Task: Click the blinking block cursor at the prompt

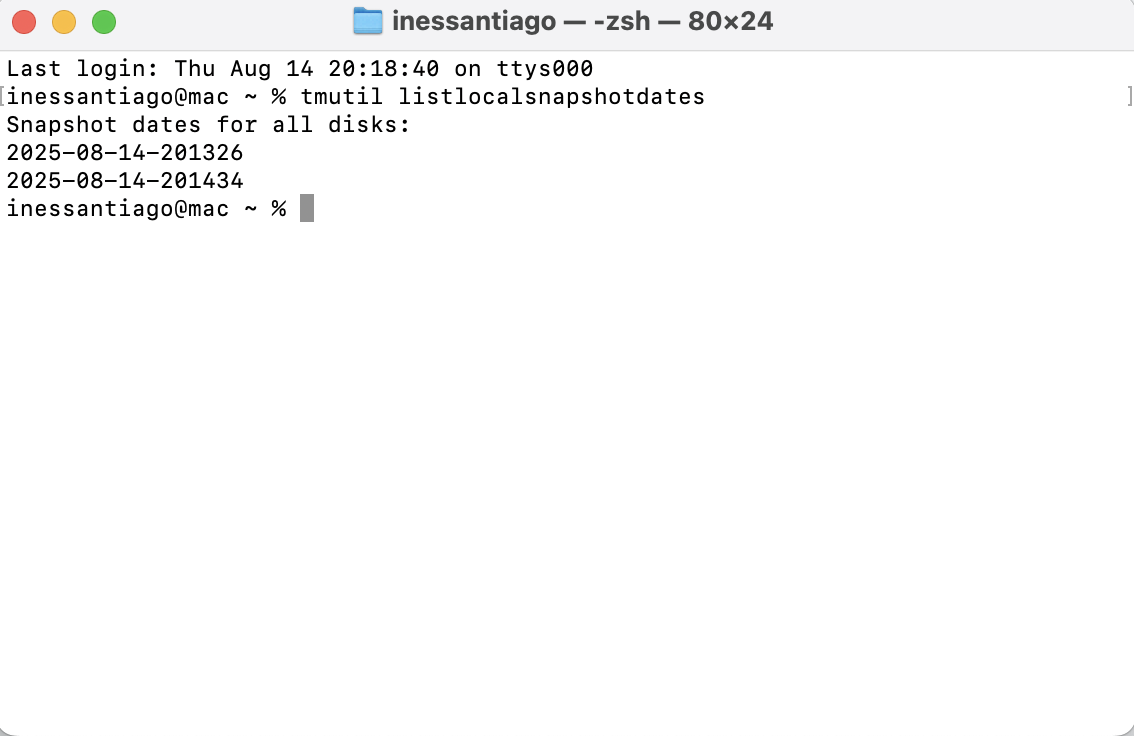Action: point(307,208)
